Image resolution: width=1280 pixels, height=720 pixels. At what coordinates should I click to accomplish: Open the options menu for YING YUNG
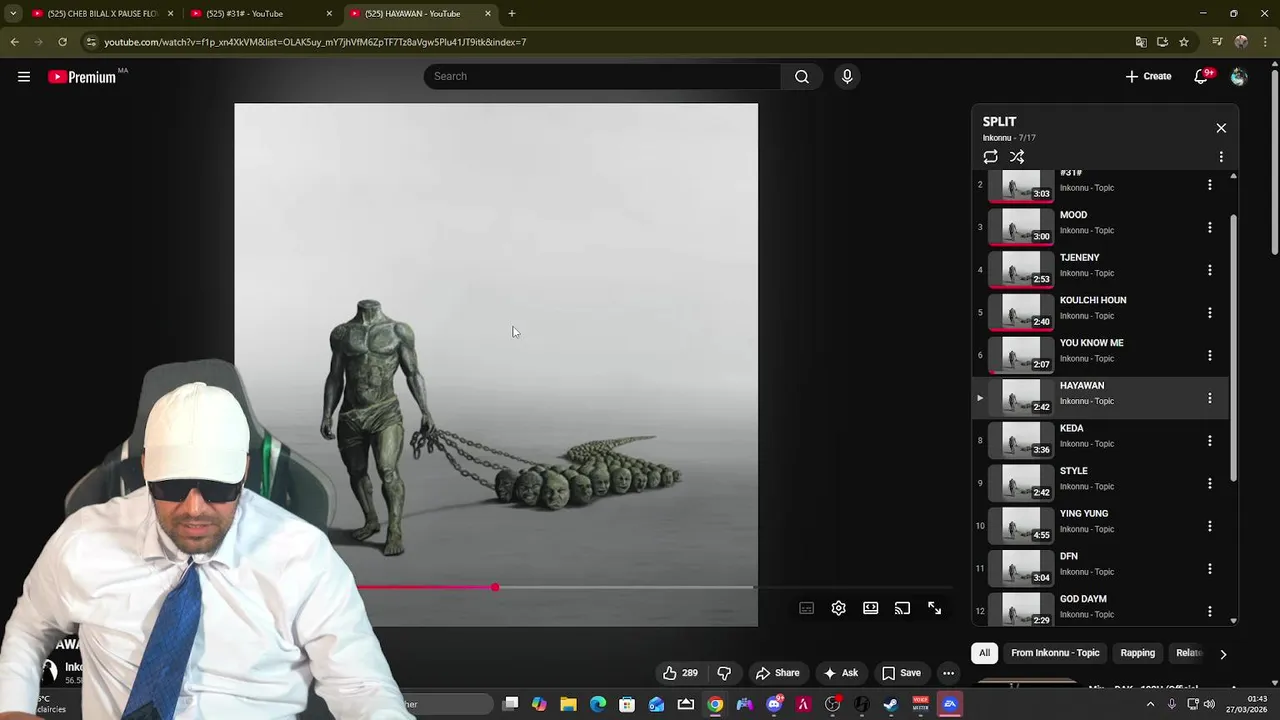pyautogui.click(x=1210, y=526)
